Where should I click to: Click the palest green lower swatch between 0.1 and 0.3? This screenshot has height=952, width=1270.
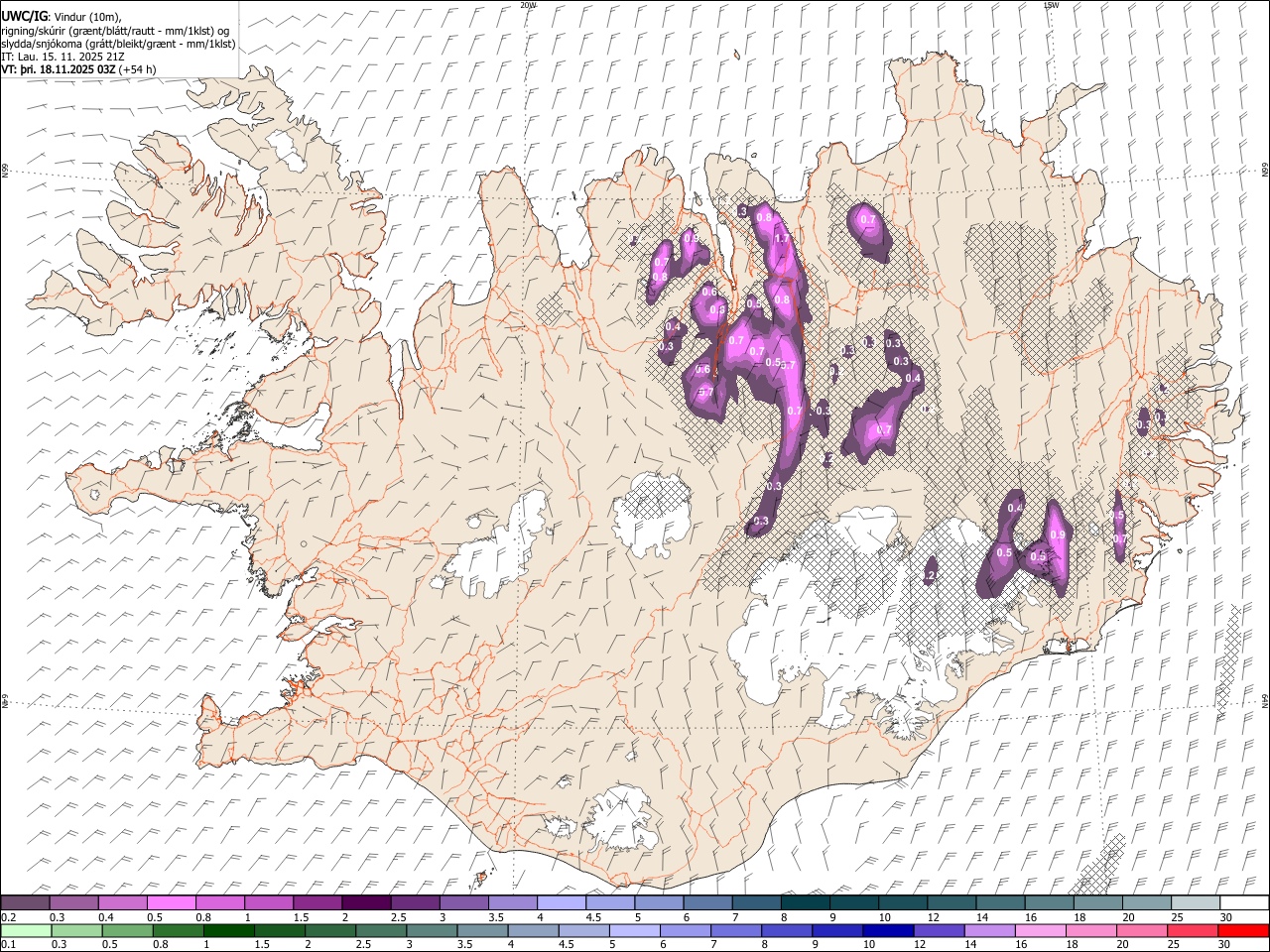(26, 930)
